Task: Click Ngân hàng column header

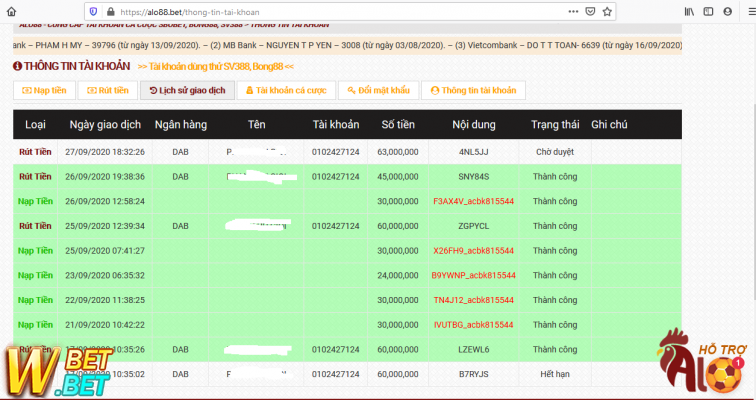Action: pos(181,124)
